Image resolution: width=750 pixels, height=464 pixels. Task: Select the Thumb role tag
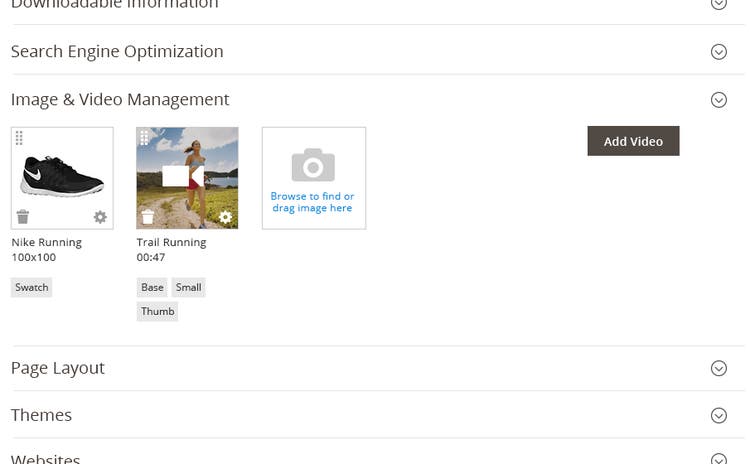click(157, 311)
